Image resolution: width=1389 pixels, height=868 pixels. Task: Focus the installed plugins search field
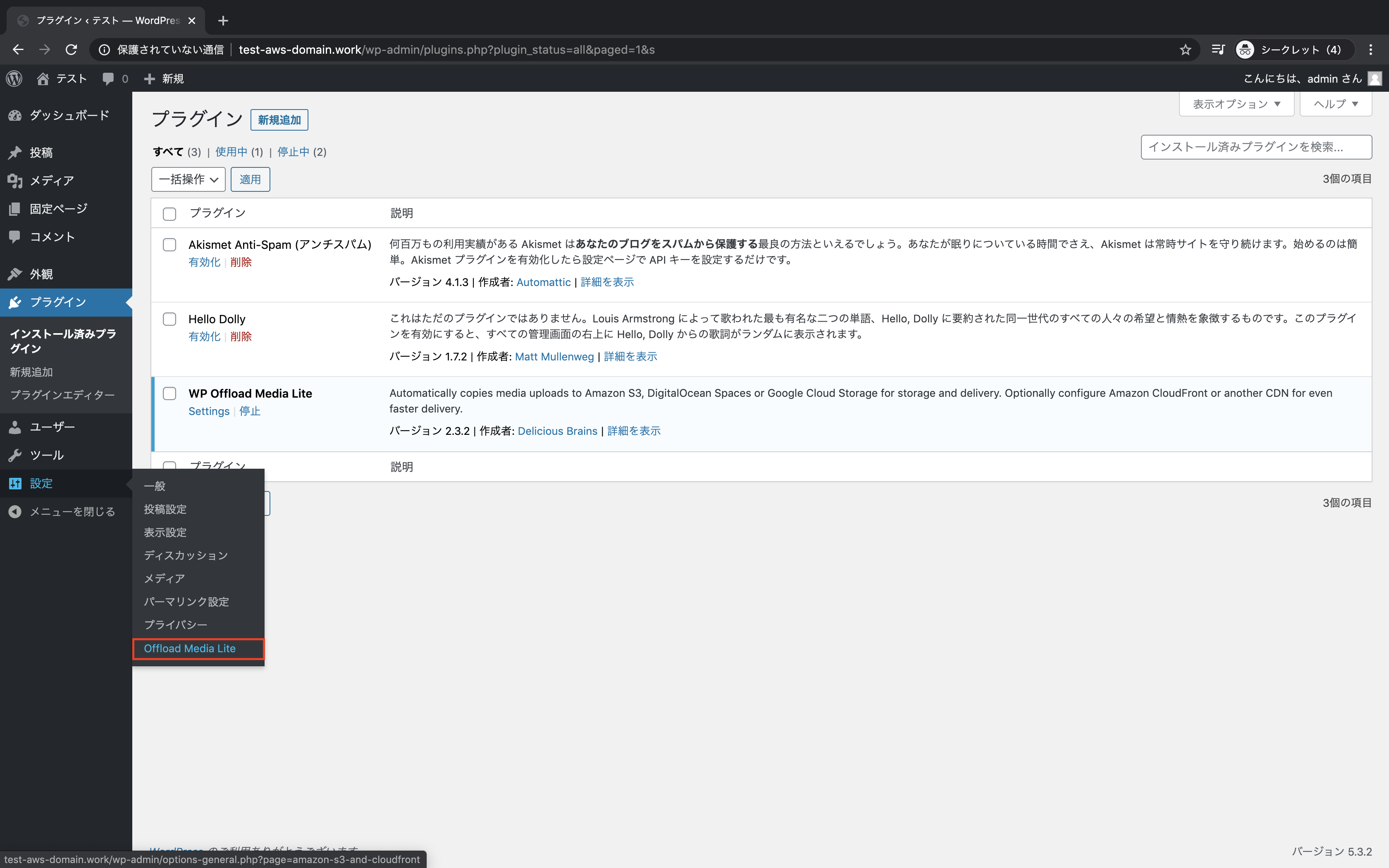[1256, 148]
